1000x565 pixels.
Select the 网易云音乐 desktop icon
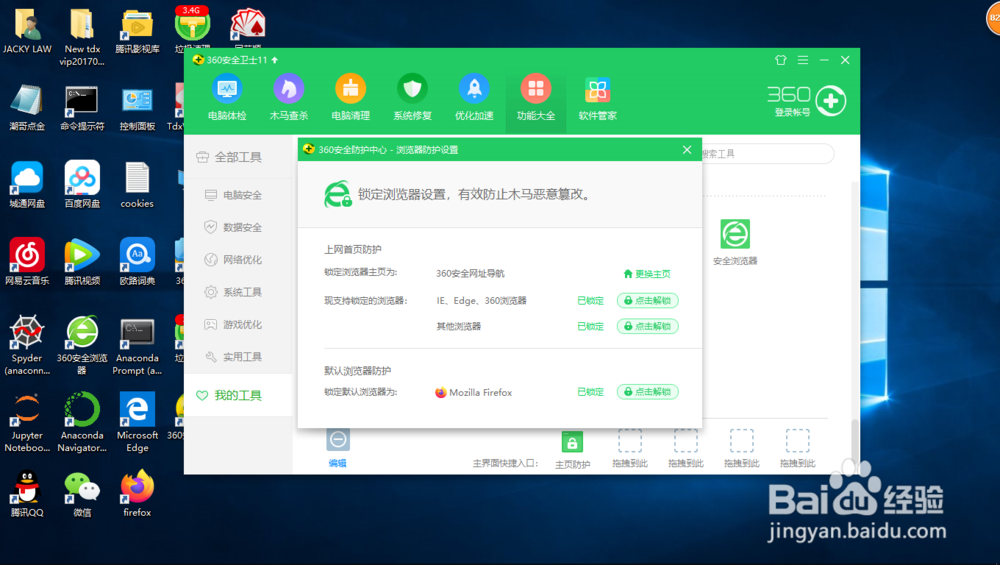pos(27,261)
